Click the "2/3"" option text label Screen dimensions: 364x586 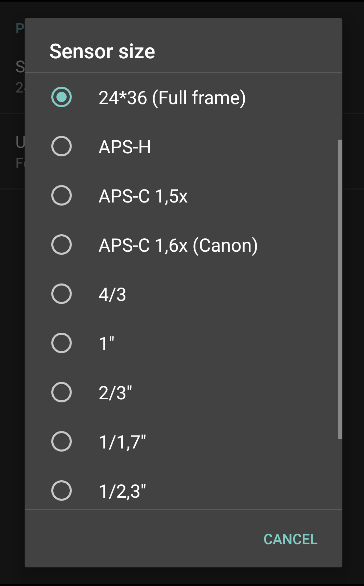tap(115, 393)
